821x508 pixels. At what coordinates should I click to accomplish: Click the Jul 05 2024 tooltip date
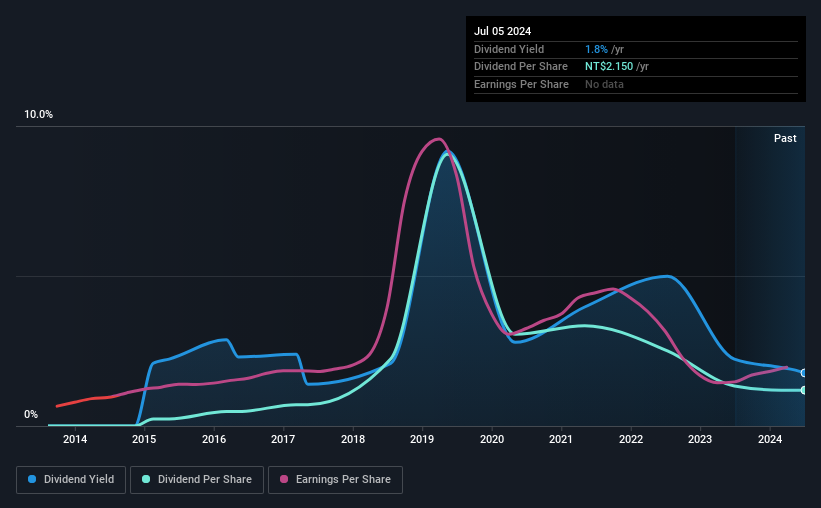[502, 31]
